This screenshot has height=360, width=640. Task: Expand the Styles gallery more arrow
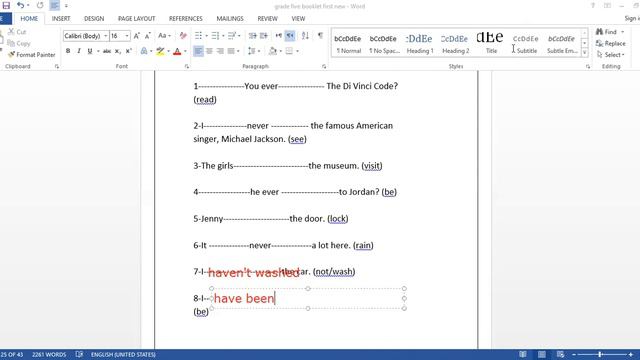[584, 53]
